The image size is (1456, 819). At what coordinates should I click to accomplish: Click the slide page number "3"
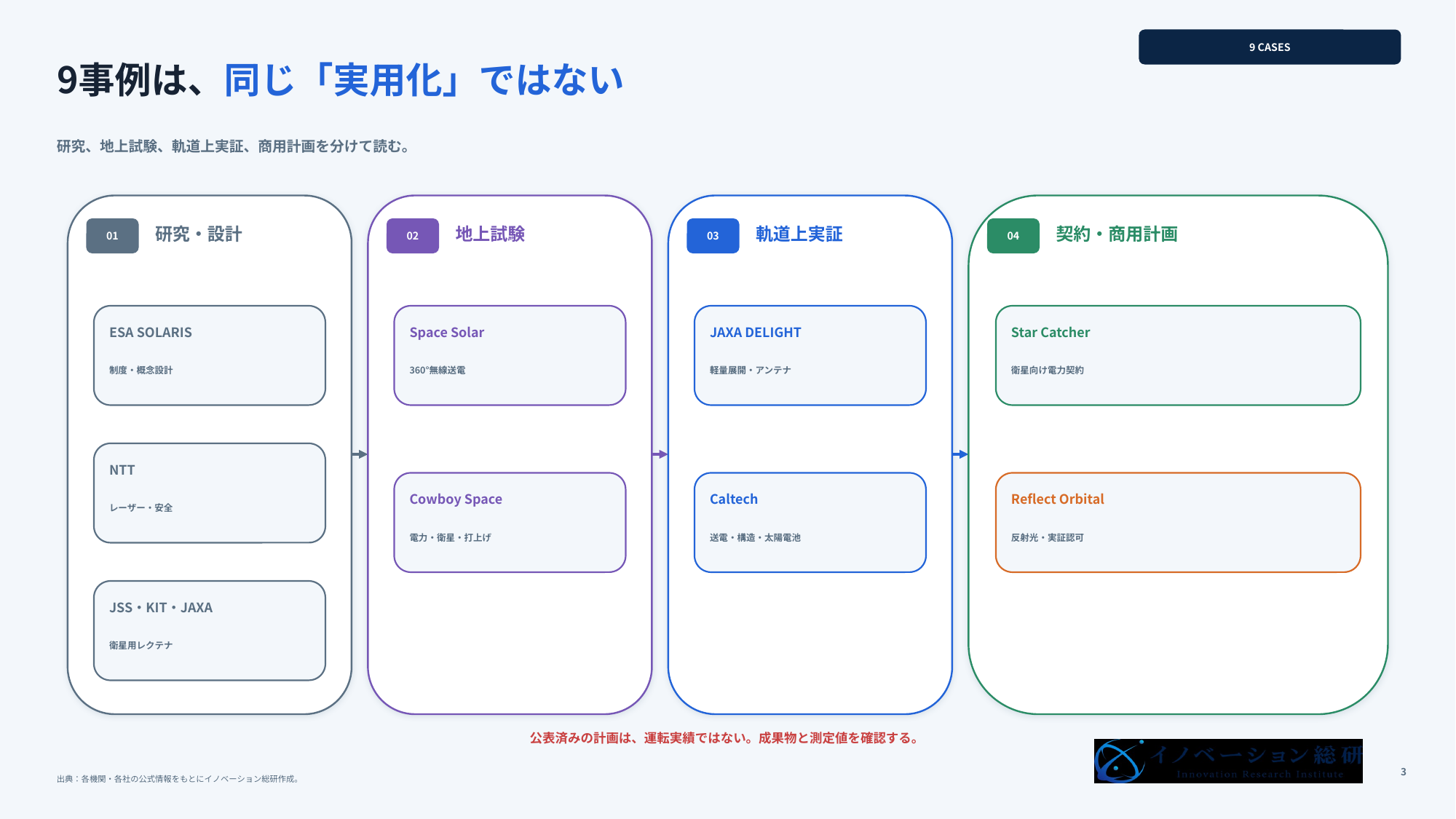pos(1404,772)
